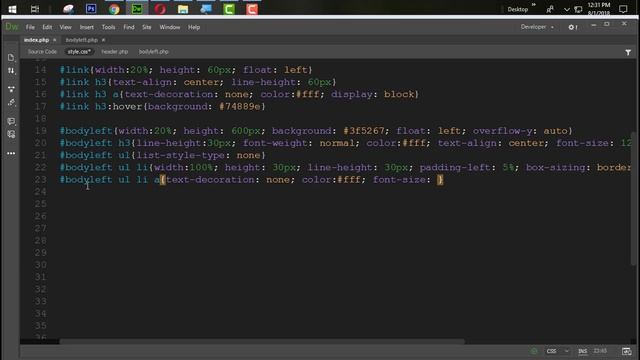
Task: Switch to Google Chrome in the taskbar
Action: (114, 9)
